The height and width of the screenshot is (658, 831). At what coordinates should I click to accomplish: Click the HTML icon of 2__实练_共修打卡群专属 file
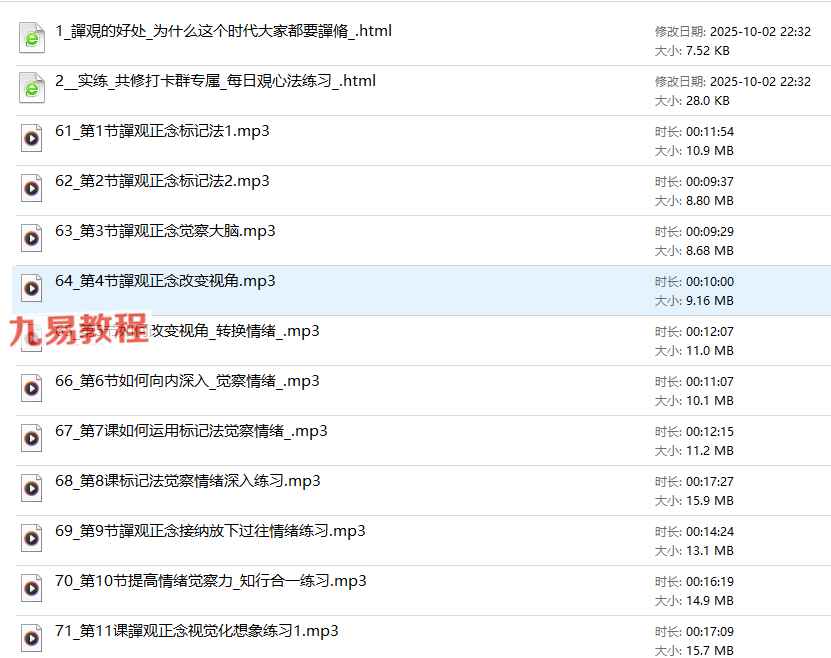tap(32, 89)
